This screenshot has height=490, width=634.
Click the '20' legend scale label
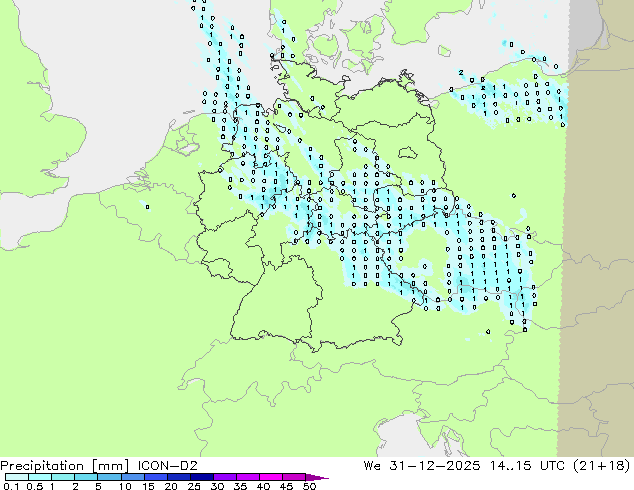point(171,486)
